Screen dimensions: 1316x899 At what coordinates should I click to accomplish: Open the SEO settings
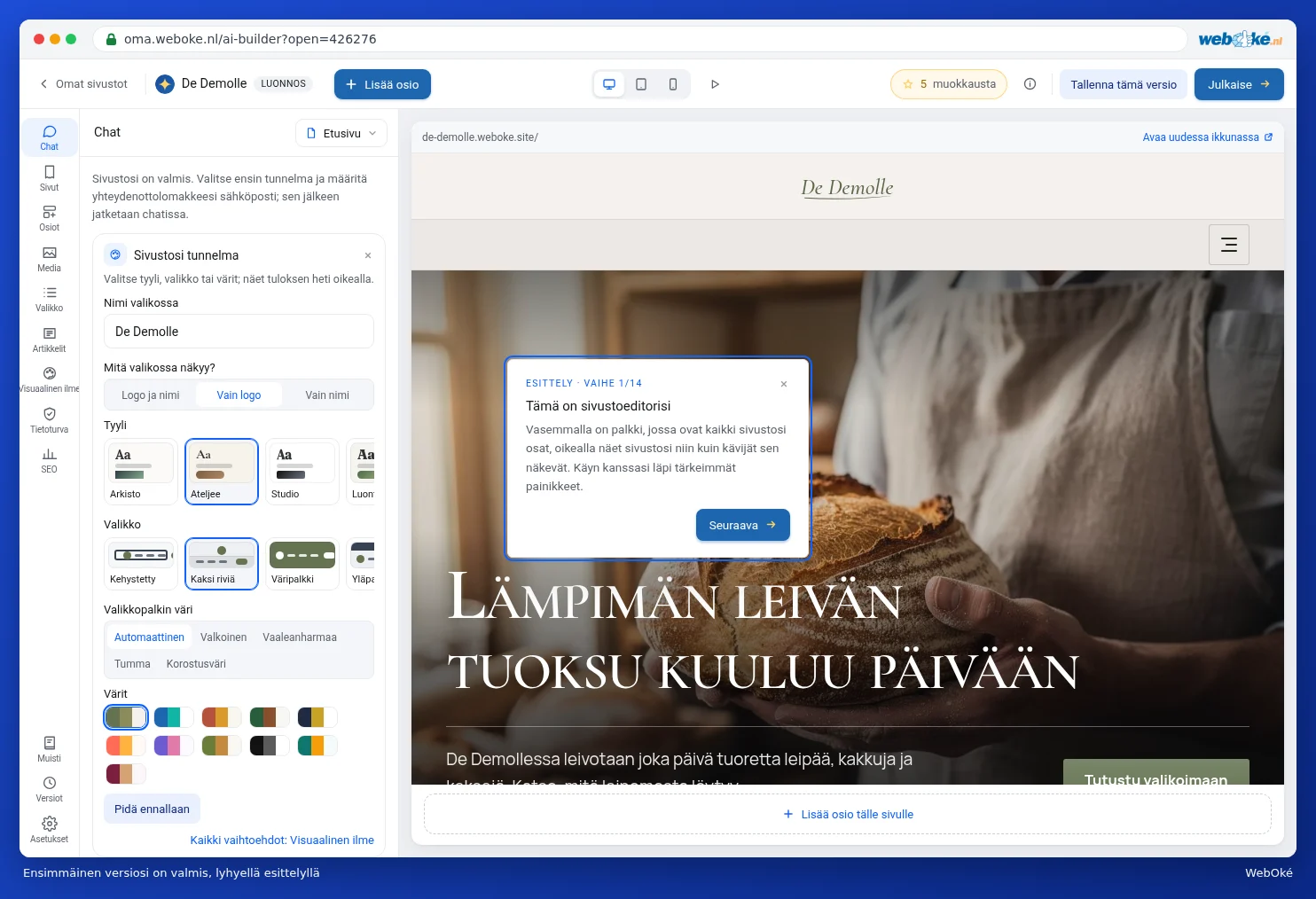50,460
